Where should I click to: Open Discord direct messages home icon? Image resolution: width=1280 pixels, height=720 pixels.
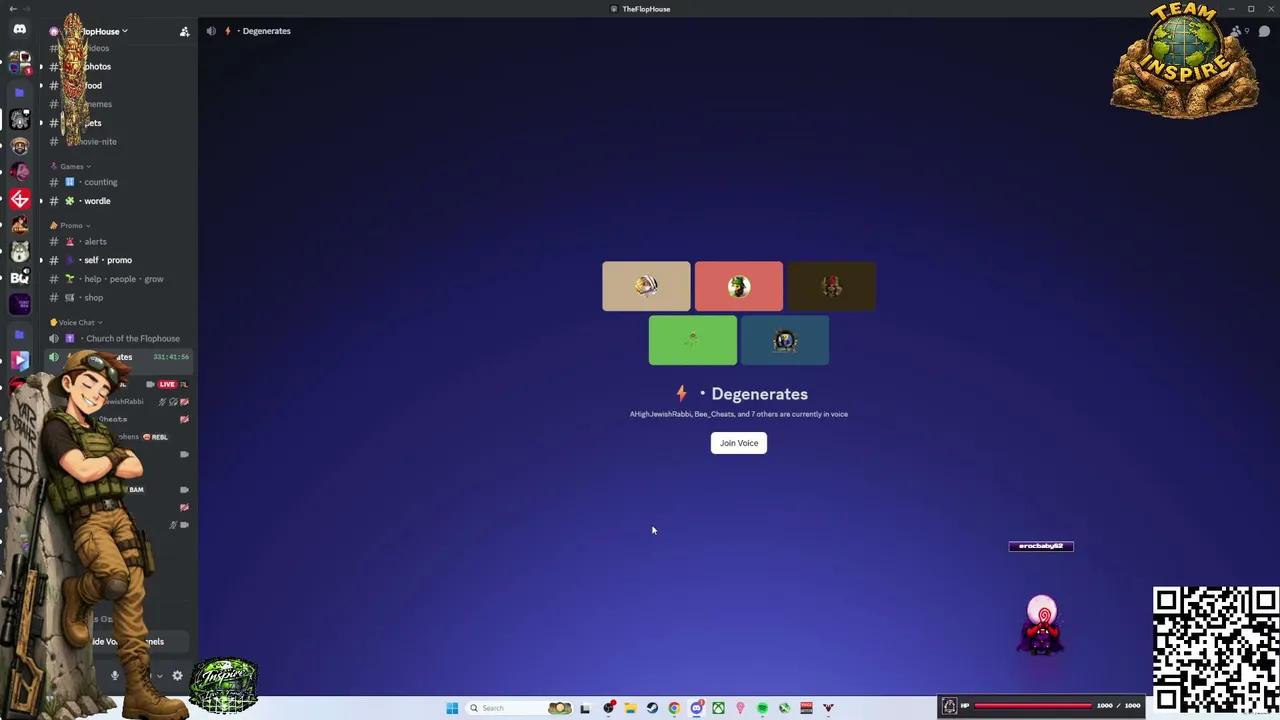point(19,30)
